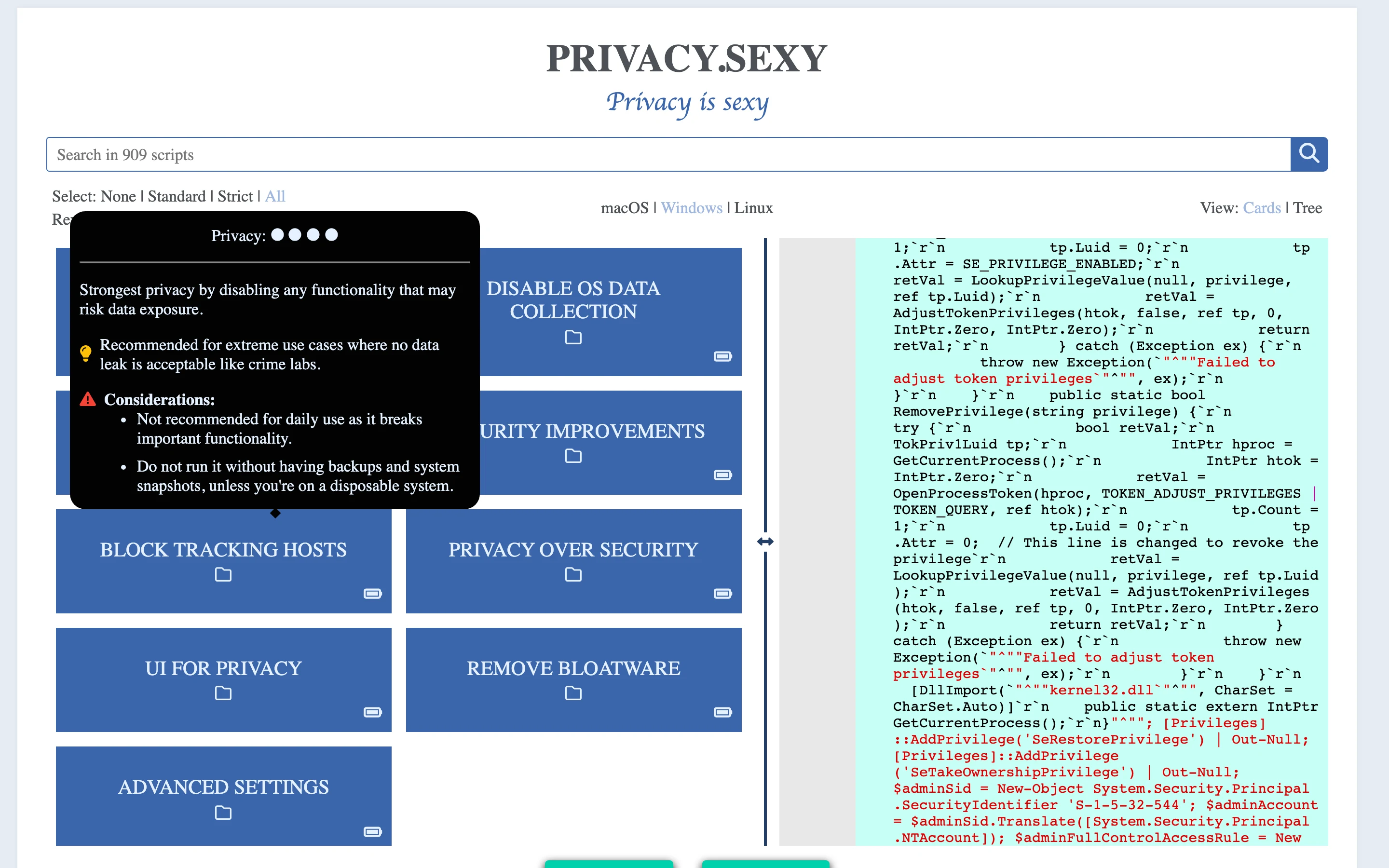Click the folder icon on the Security Improvements card

point(573,456)
